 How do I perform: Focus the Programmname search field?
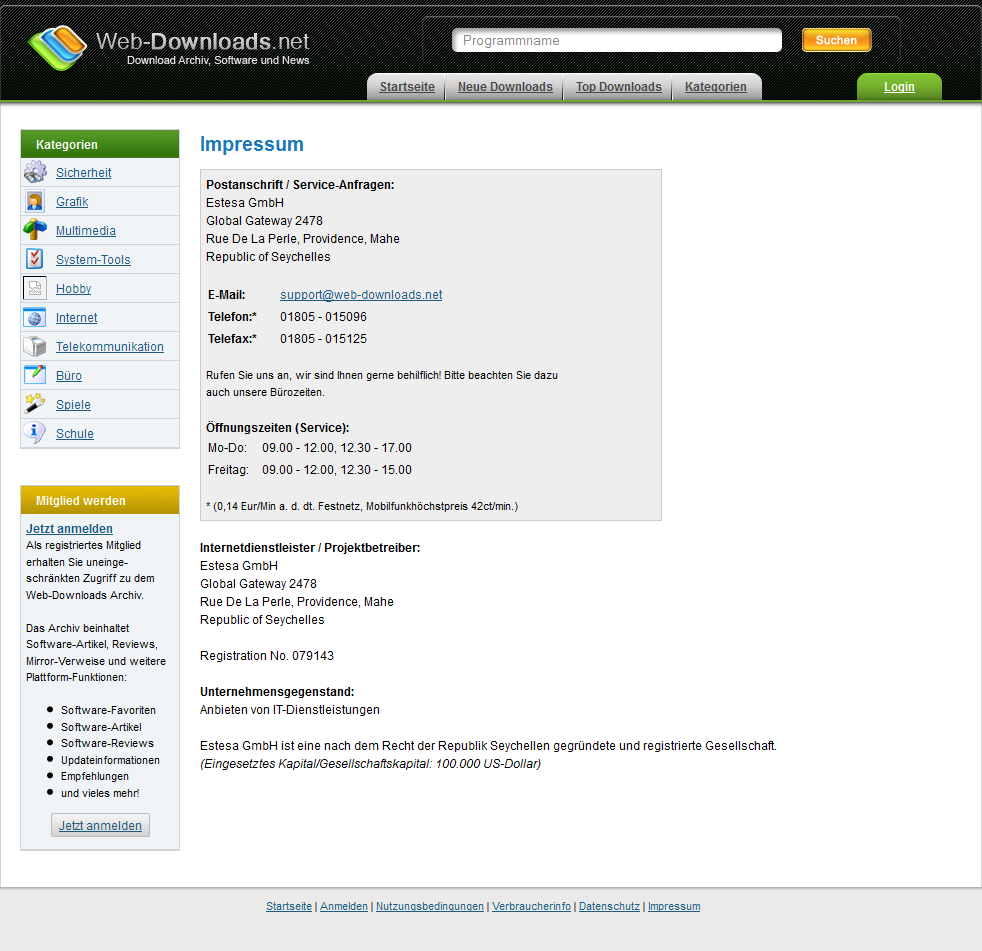tap(617, 40)
